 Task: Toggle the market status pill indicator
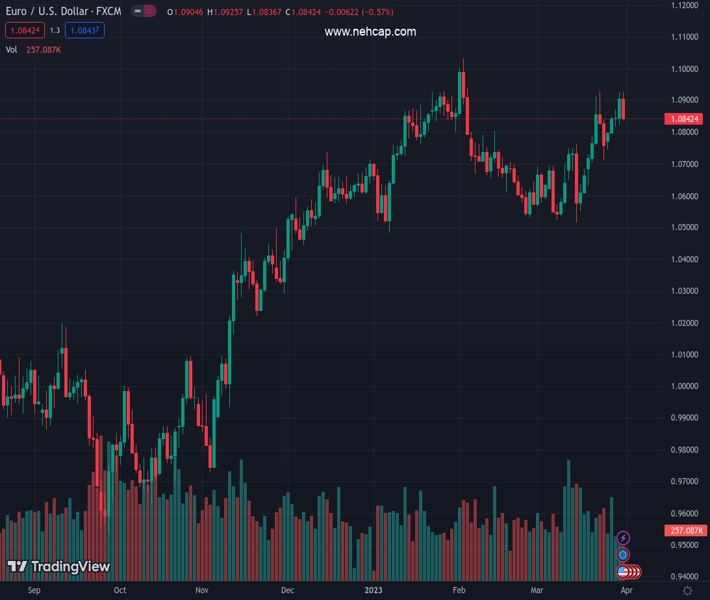[x=147, y=12]
